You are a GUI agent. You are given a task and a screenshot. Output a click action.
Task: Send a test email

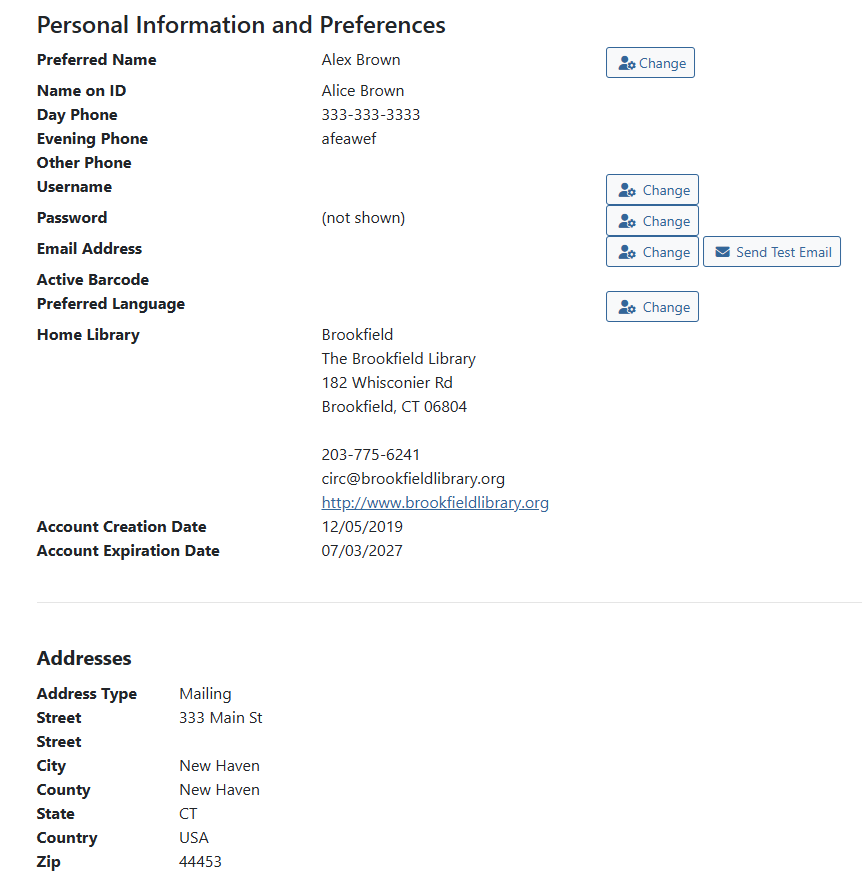pos(771,251)
